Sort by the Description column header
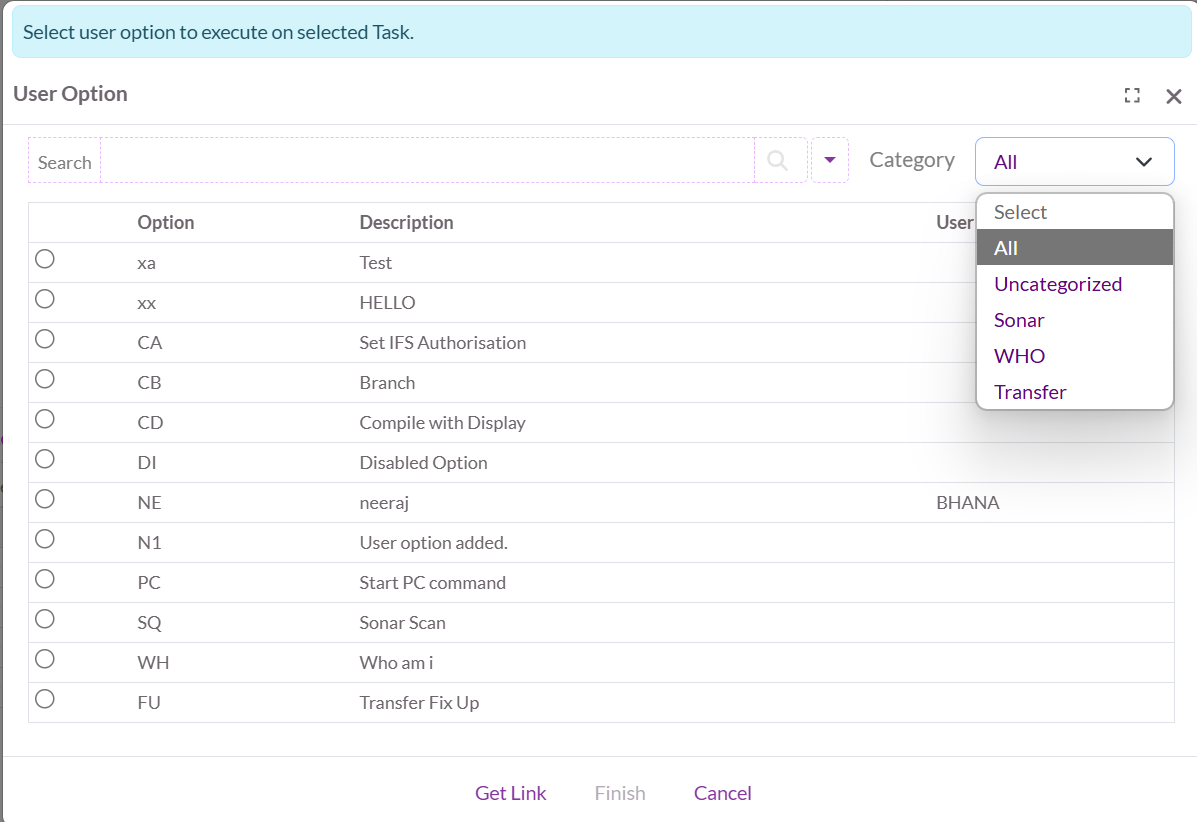 click(406, 222)
